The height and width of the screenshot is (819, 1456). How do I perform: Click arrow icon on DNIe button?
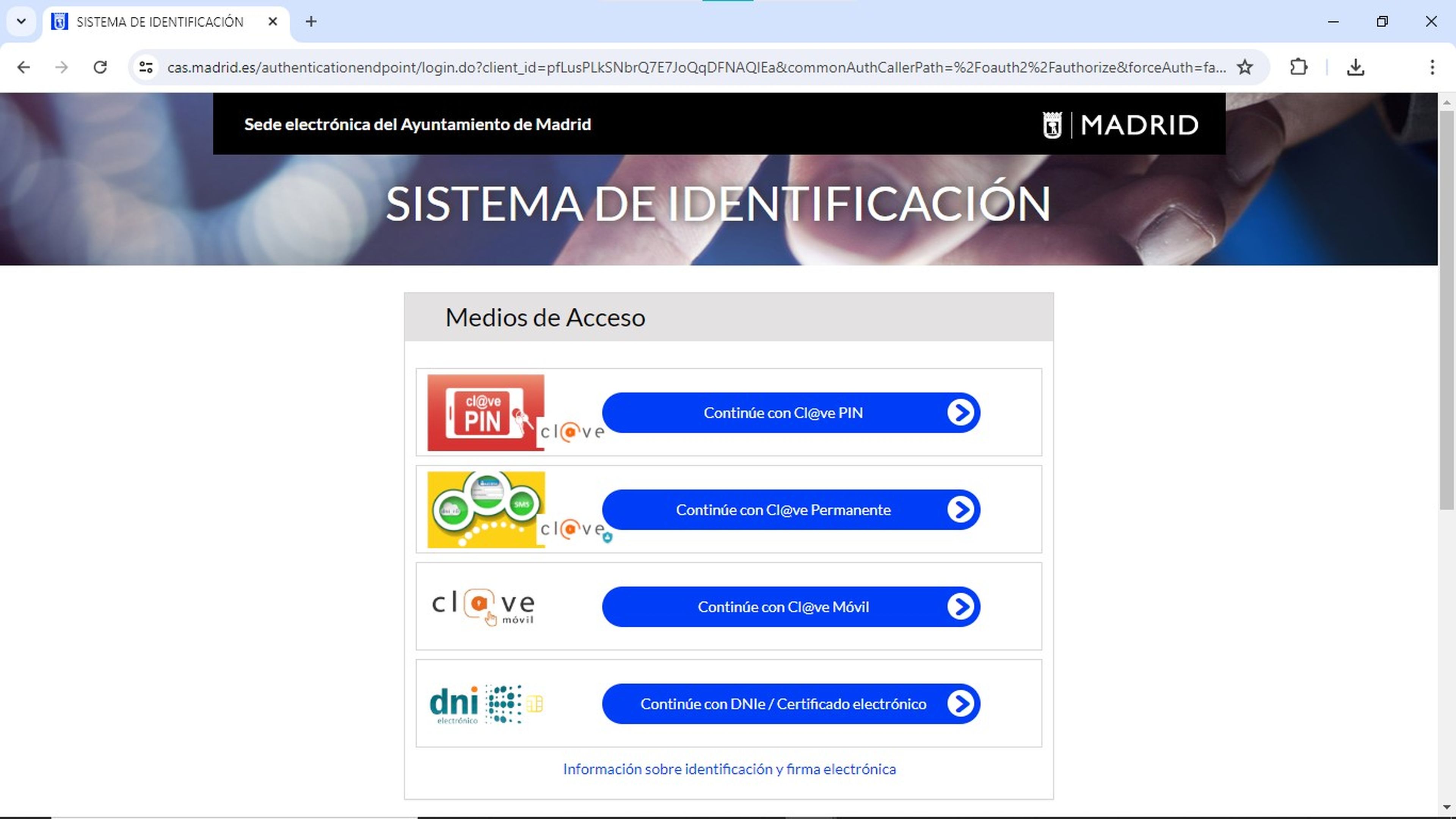point(960,704)
